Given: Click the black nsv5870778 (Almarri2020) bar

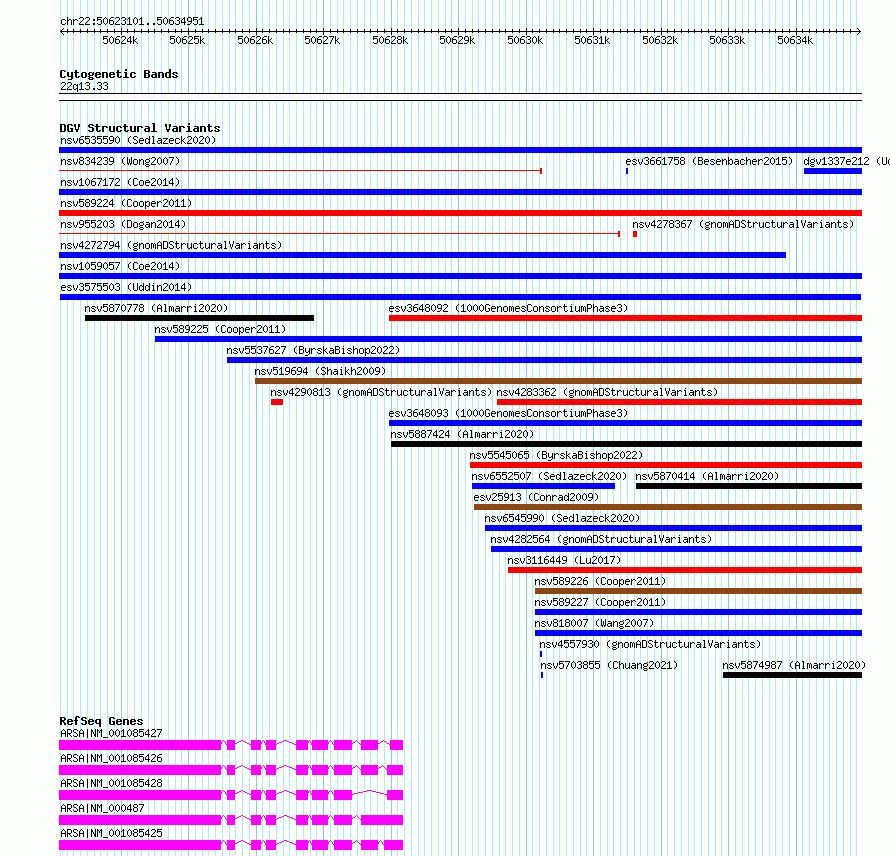Looking at the screenshot, I should click(x=199, y=318).
